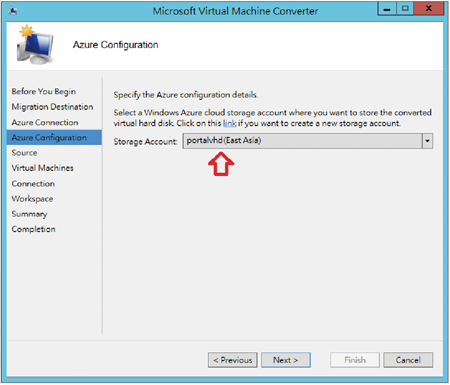Switch to the Virtual Machines step

click(x=42, y=168)
